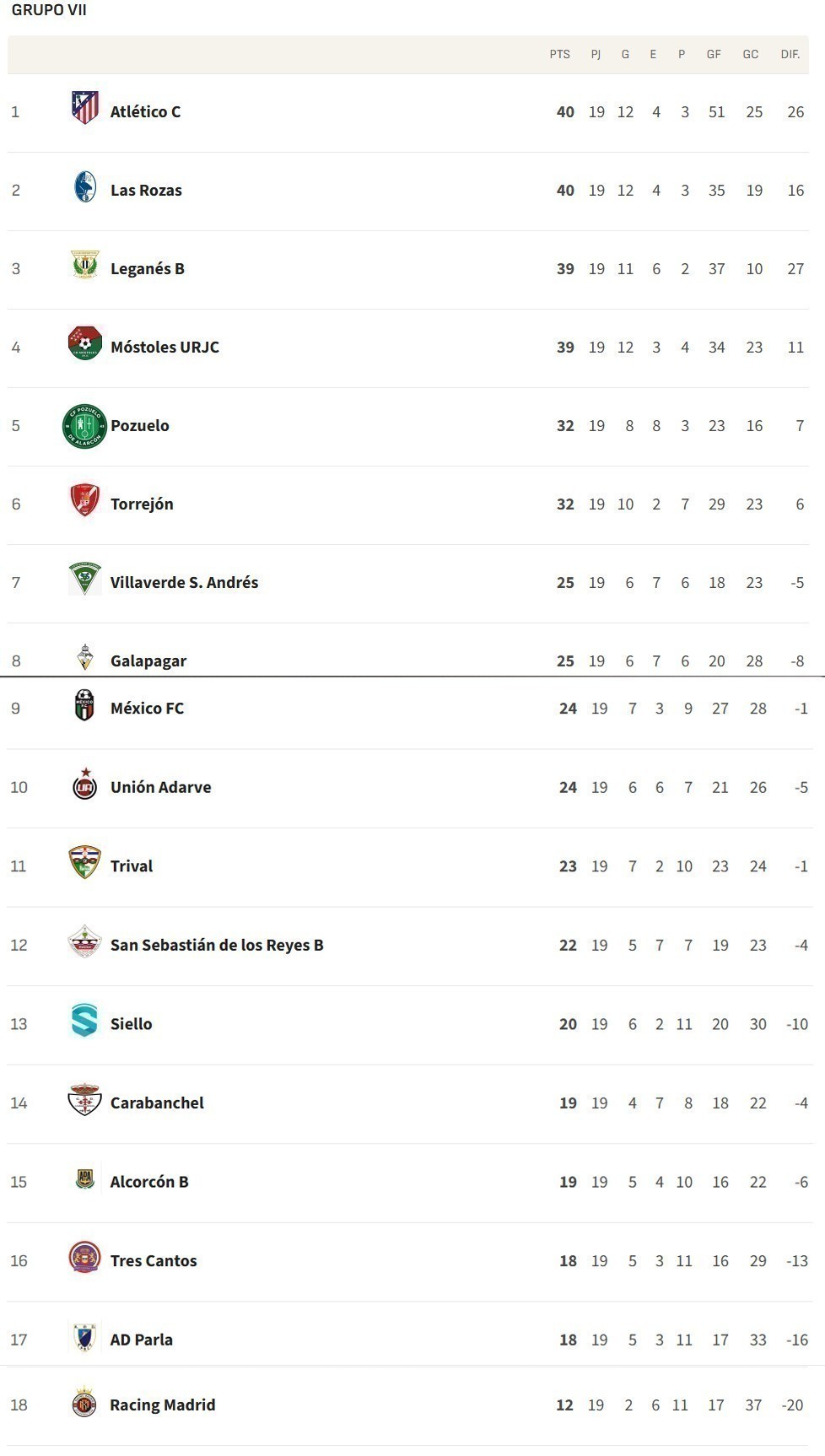
Task: Select the Galapagar team name
Action: [x=148, y=661]
